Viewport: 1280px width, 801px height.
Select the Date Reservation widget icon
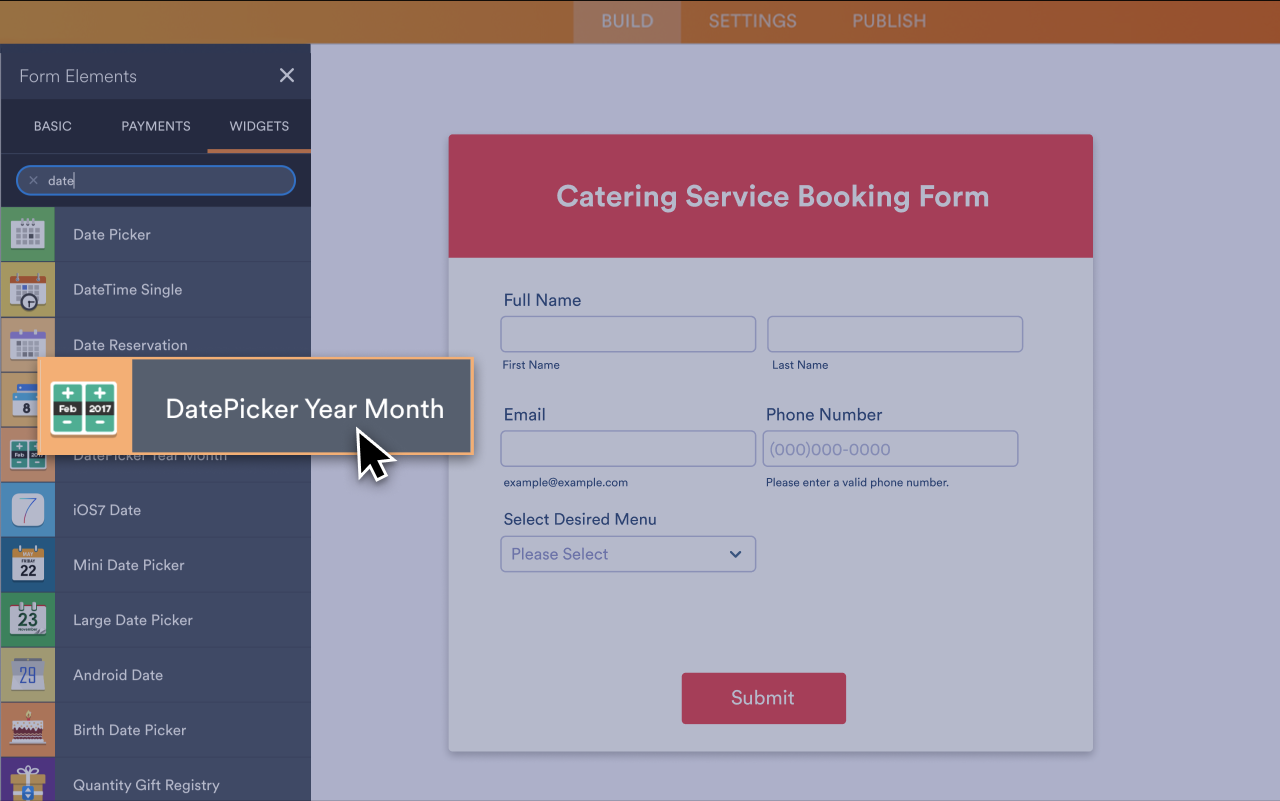[x=28, y=344]
